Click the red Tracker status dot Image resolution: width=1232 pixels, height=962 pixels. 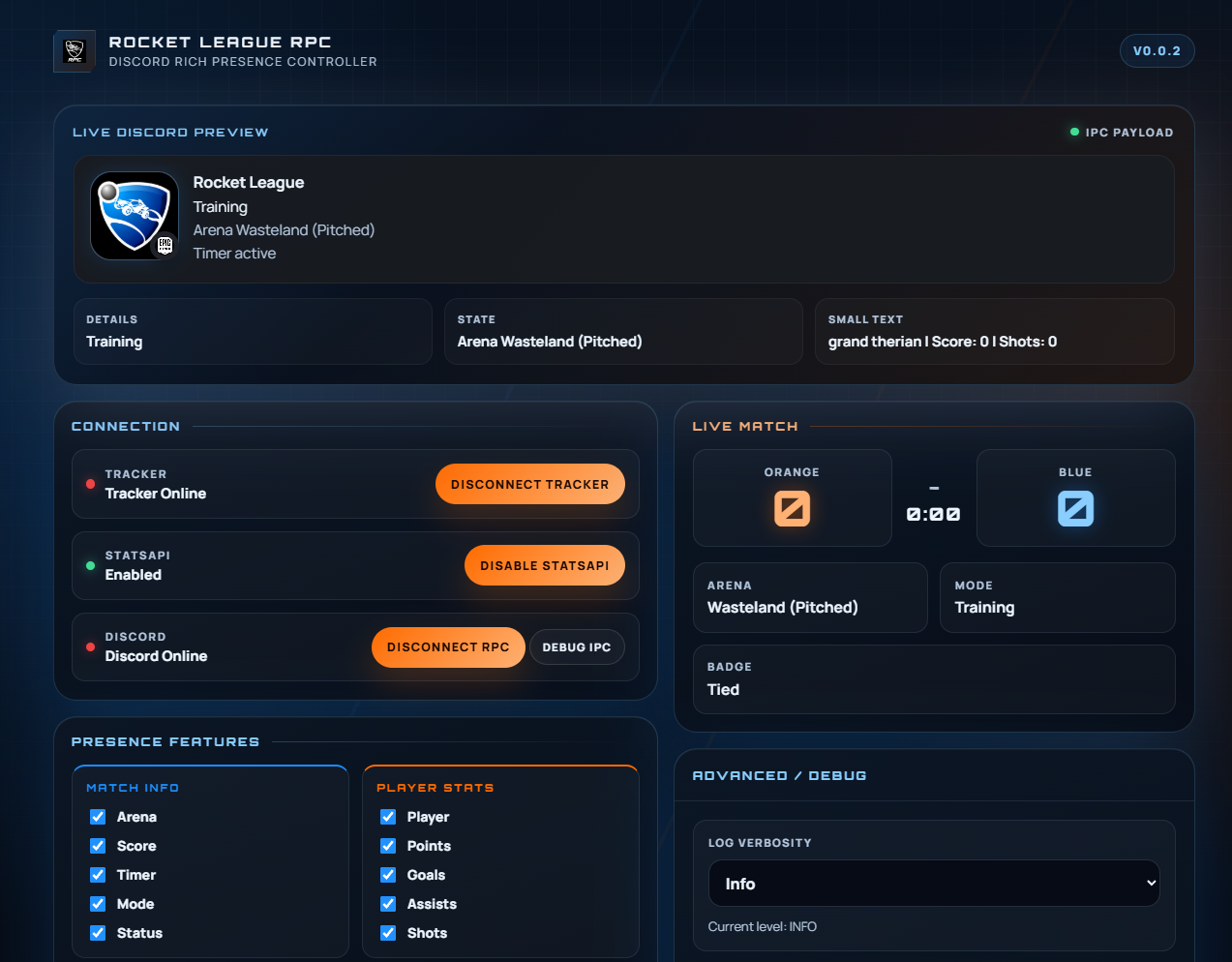(90, 484)
